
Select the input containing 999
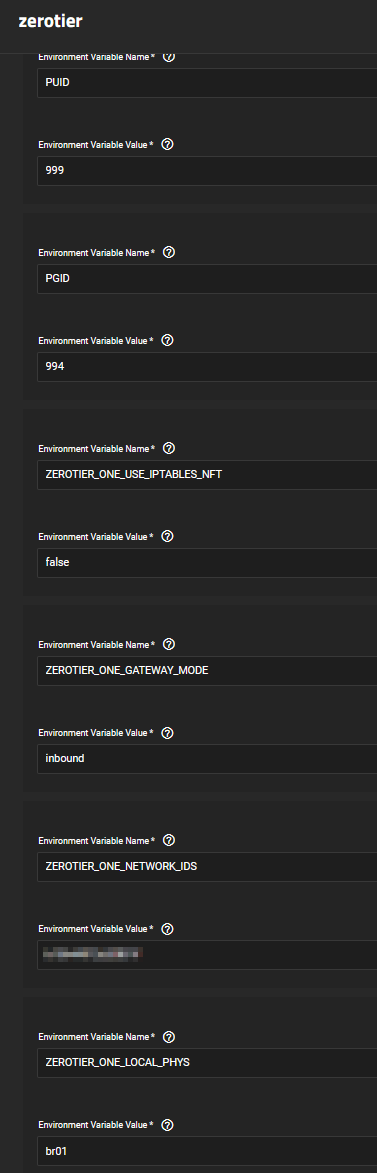pos(207,171)
